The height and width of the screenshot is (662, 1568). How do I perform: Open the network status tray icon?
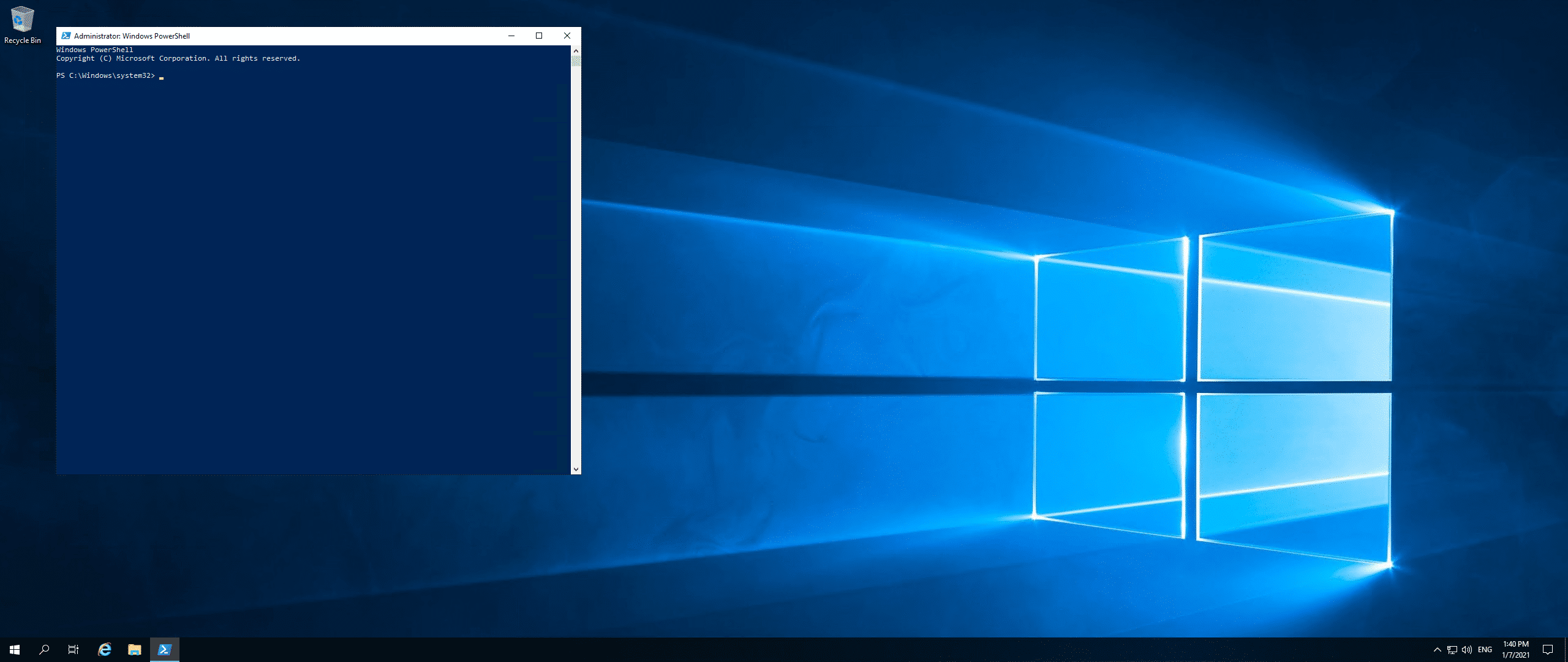1452,650
